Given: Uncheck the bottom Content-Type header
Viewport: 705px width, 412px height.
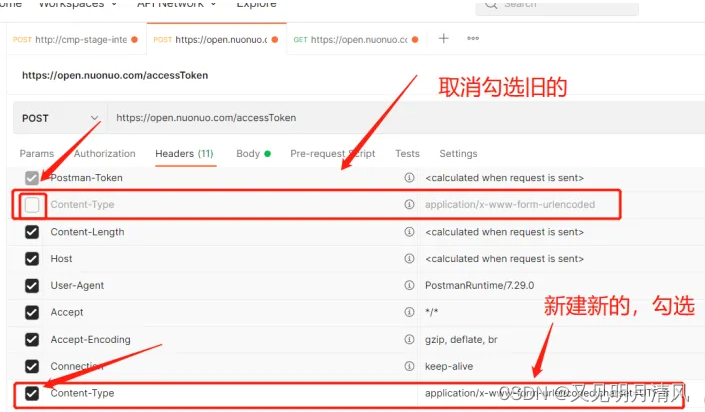Looking at the screenshot, I should click(32, 394).
